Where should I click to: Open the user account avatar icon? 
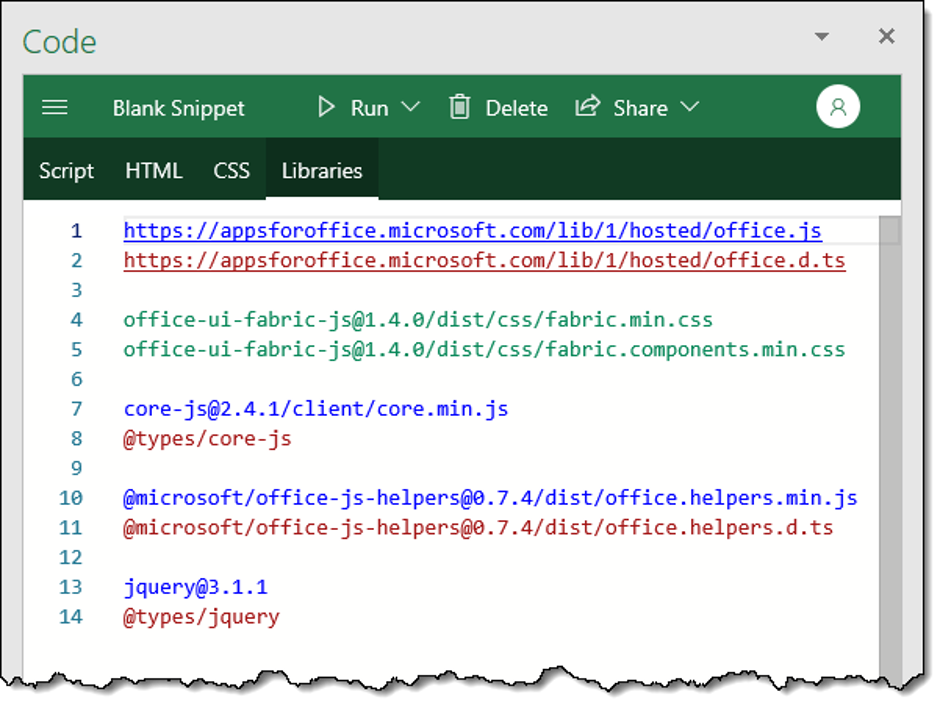(838, 107)
